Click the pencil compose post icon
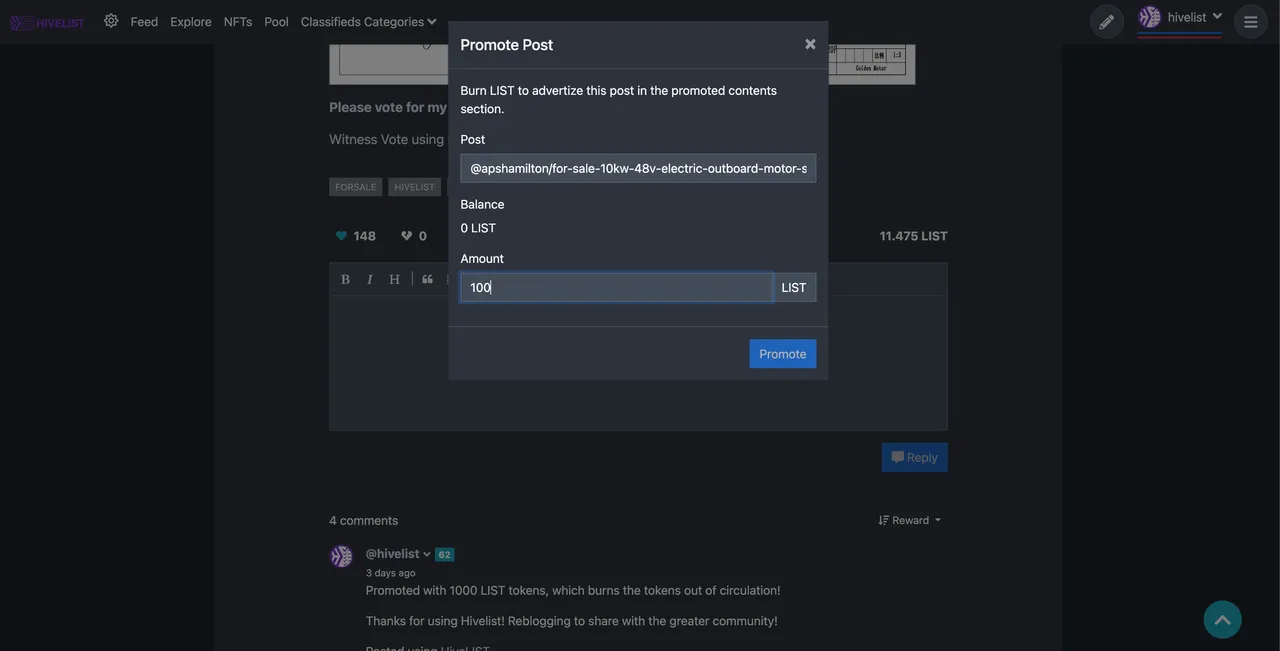The image size is (1280, 651). coord(1107,22)
